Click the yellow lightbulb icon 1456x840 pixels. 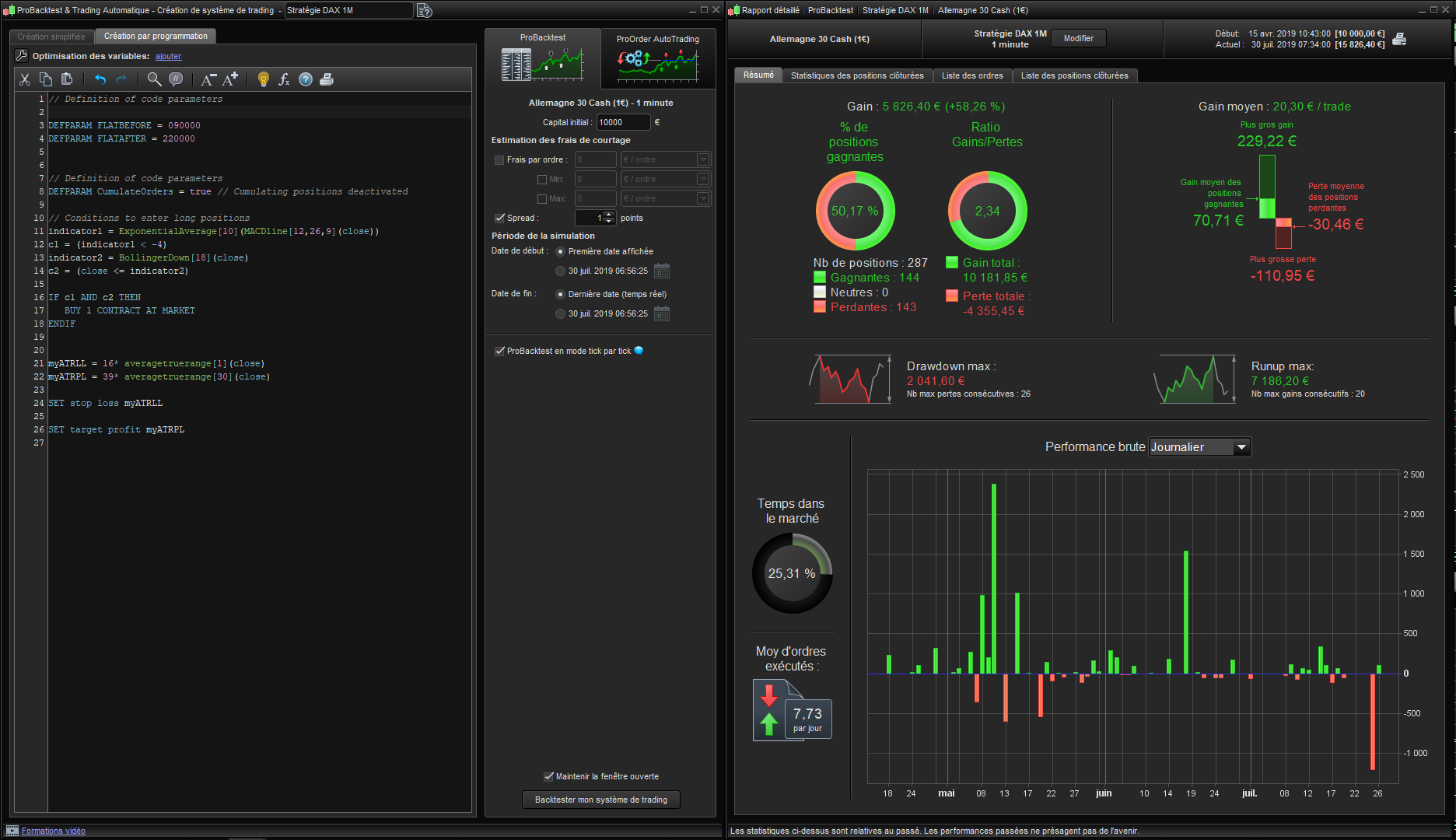point(264,79)
